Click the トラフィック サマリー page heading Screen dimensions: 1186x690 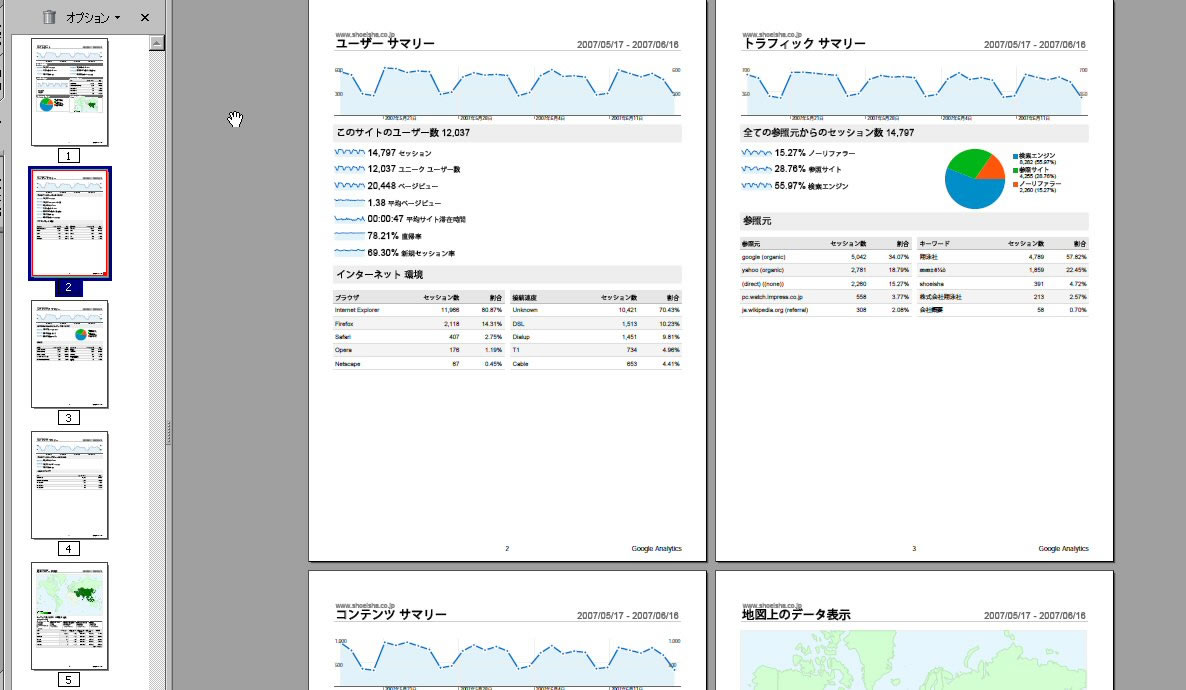coord(804,44)
